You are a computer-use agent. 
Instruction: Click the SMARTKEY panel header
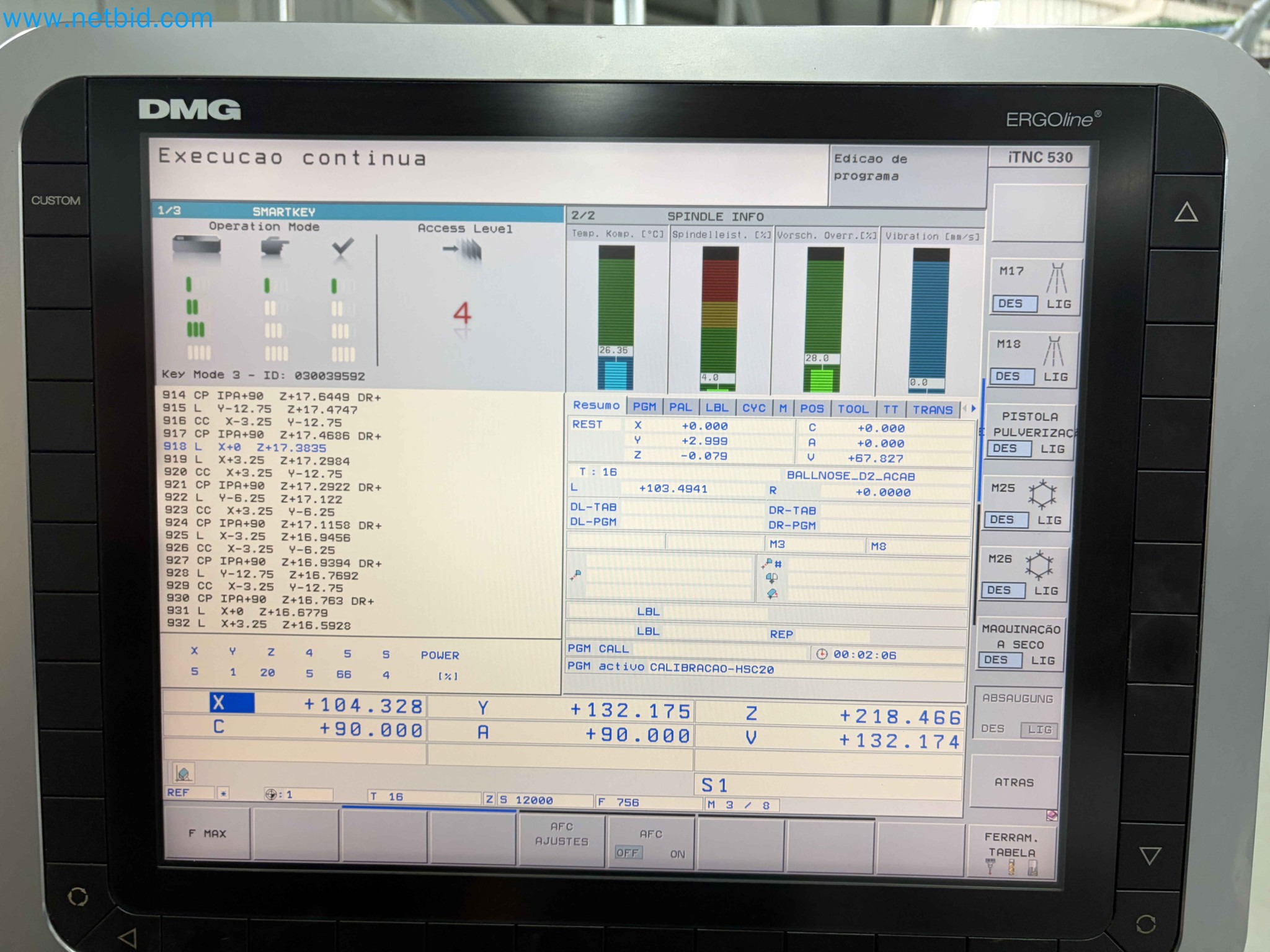[358, 211]
